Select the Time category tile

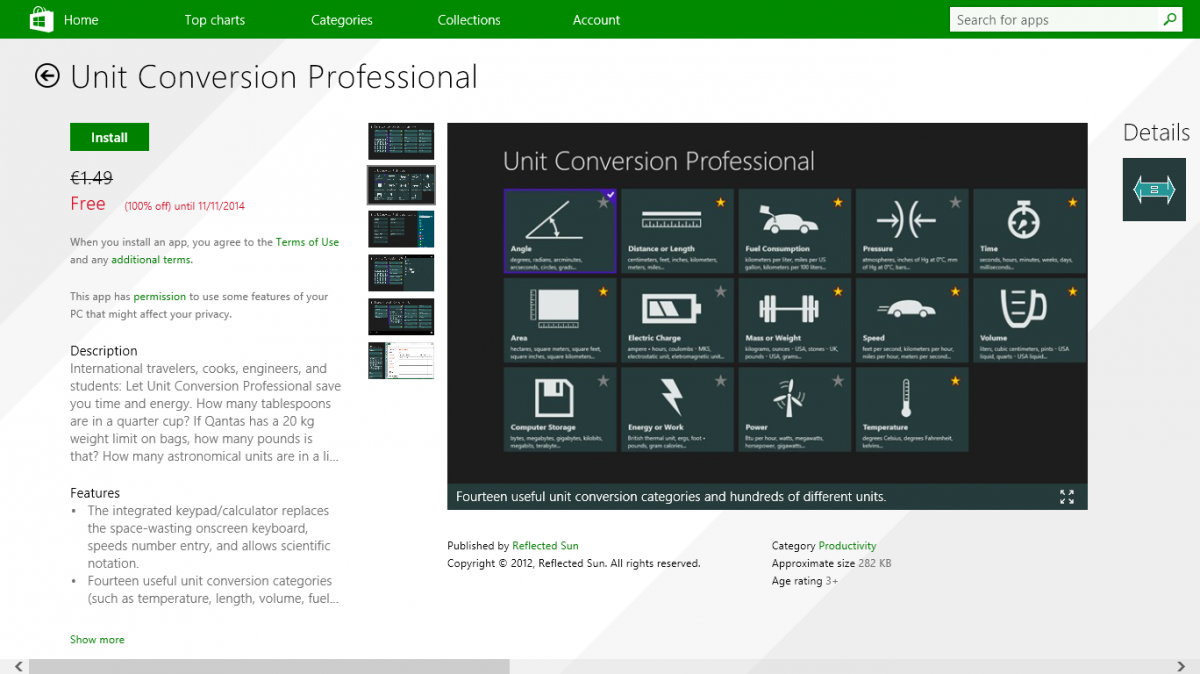(x=1029, y=231)
